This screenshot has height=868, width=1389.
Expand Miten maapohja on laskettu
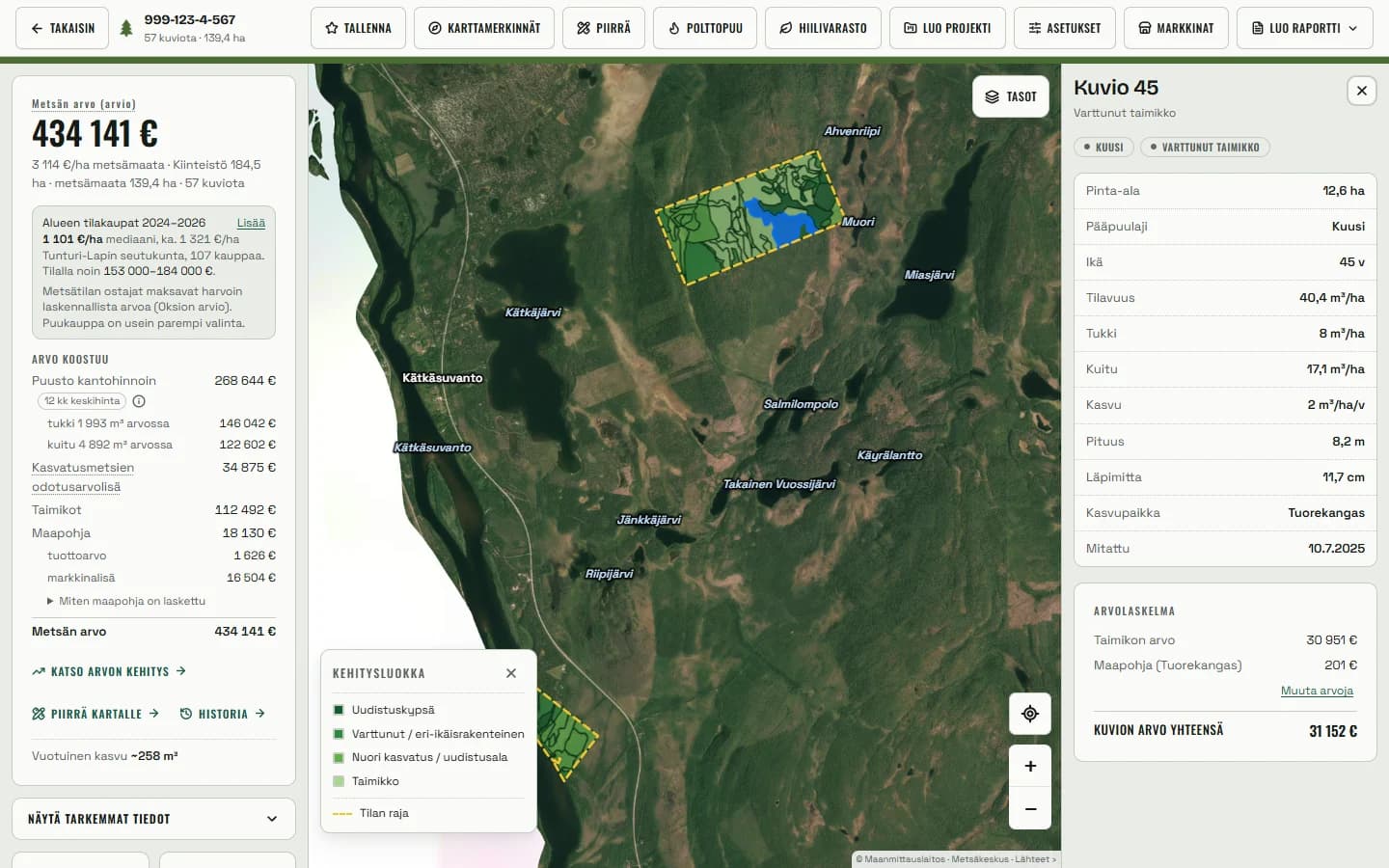pos(126,601)
